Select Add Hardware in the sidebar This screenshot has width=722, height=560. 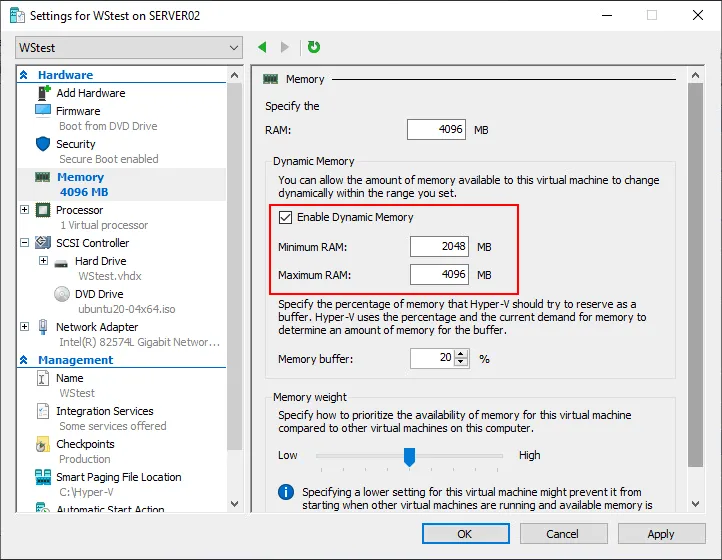point(90,93)
